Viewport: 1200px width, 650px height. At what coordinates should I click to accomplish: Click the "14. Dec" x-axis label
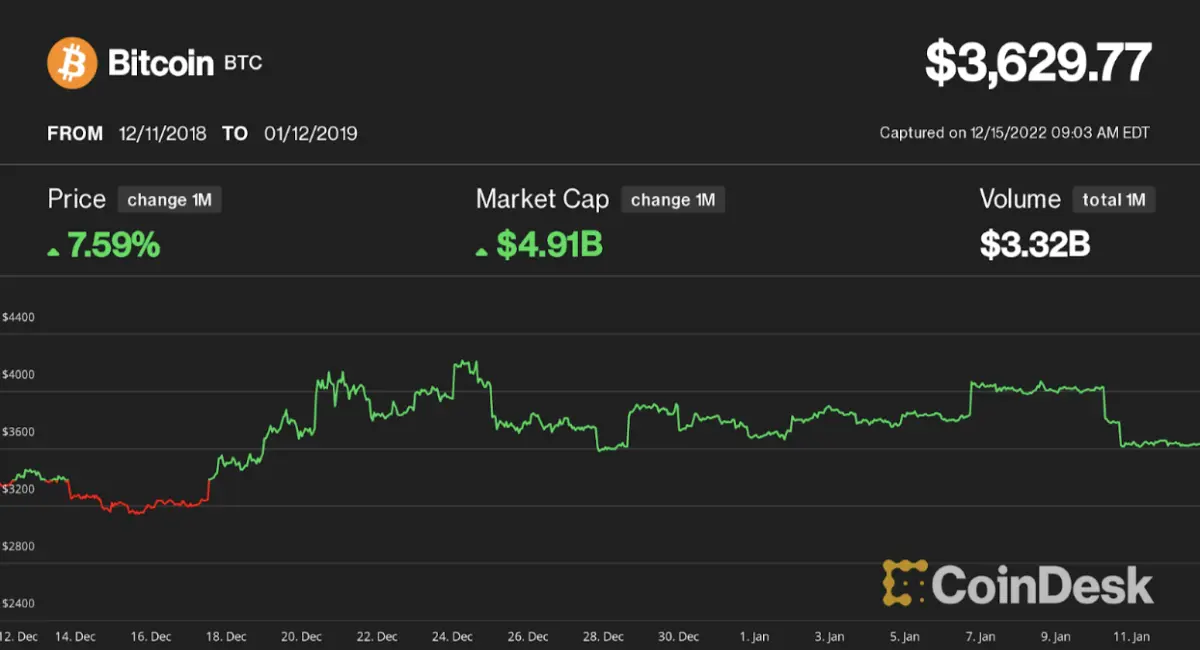tap(76, 636)
